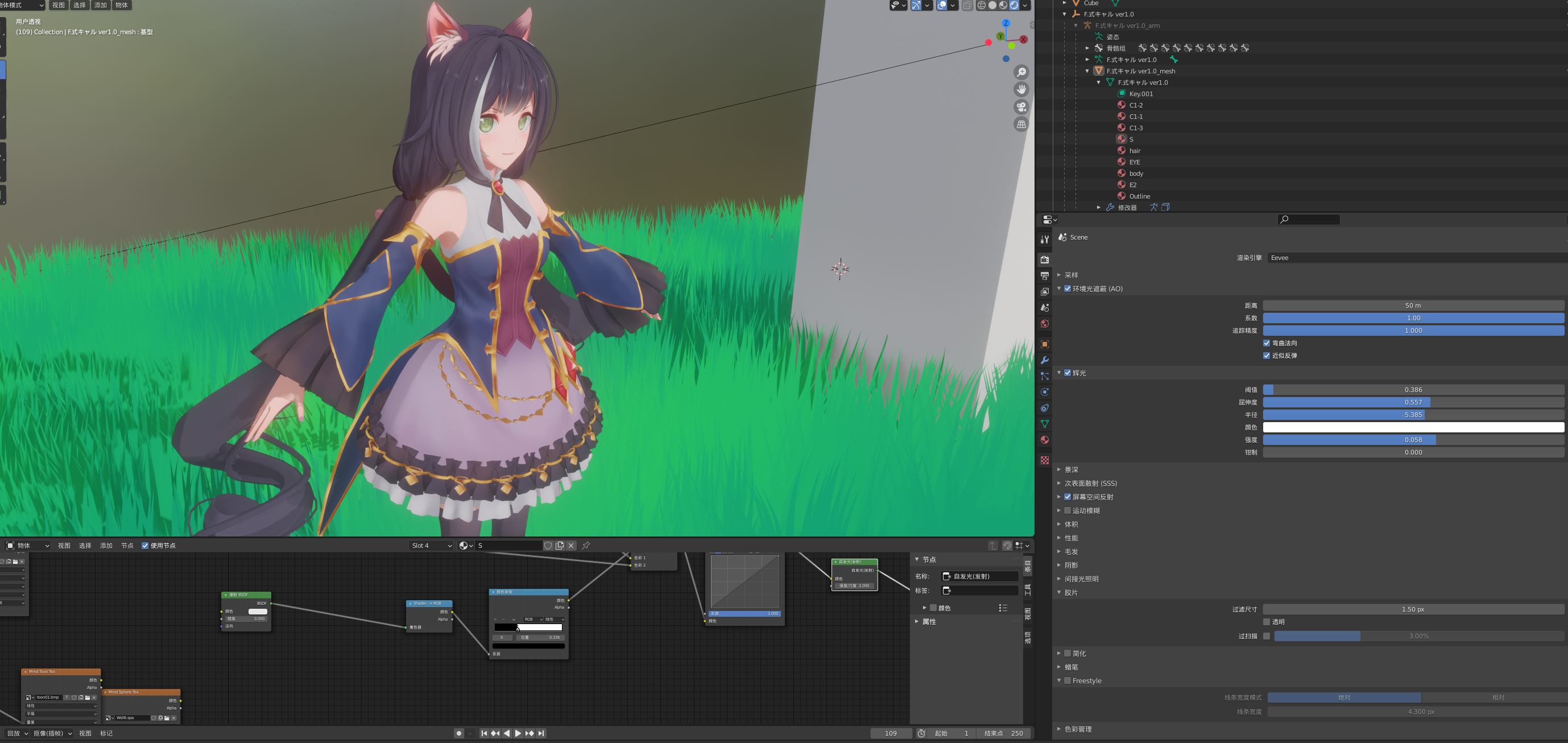Open the Texture properties checker tab
The image size is (1568, 743).
click(1045, 460)
